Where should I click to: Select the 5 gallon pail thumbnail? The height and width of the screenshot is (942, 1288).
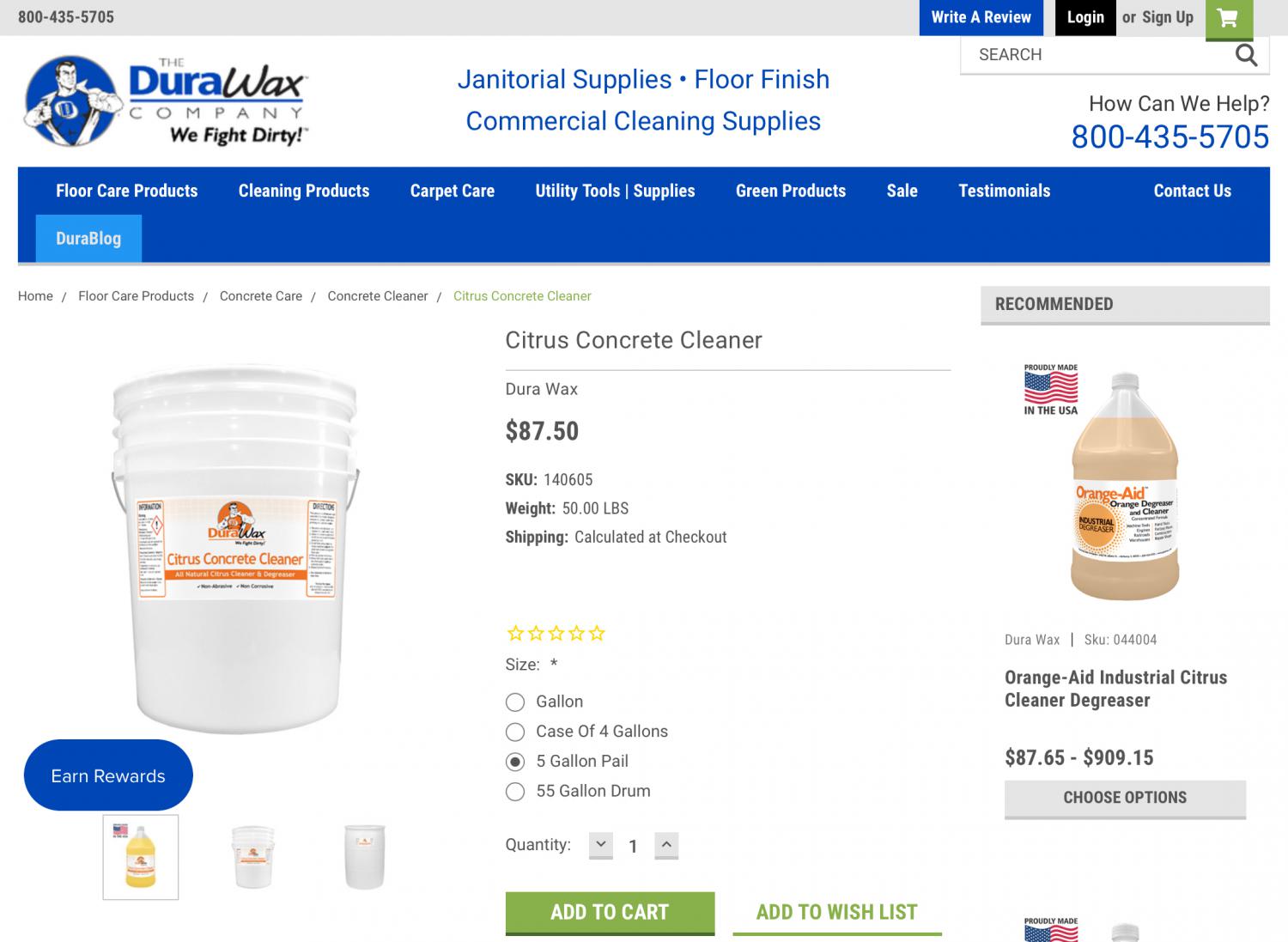click(253, 857)
